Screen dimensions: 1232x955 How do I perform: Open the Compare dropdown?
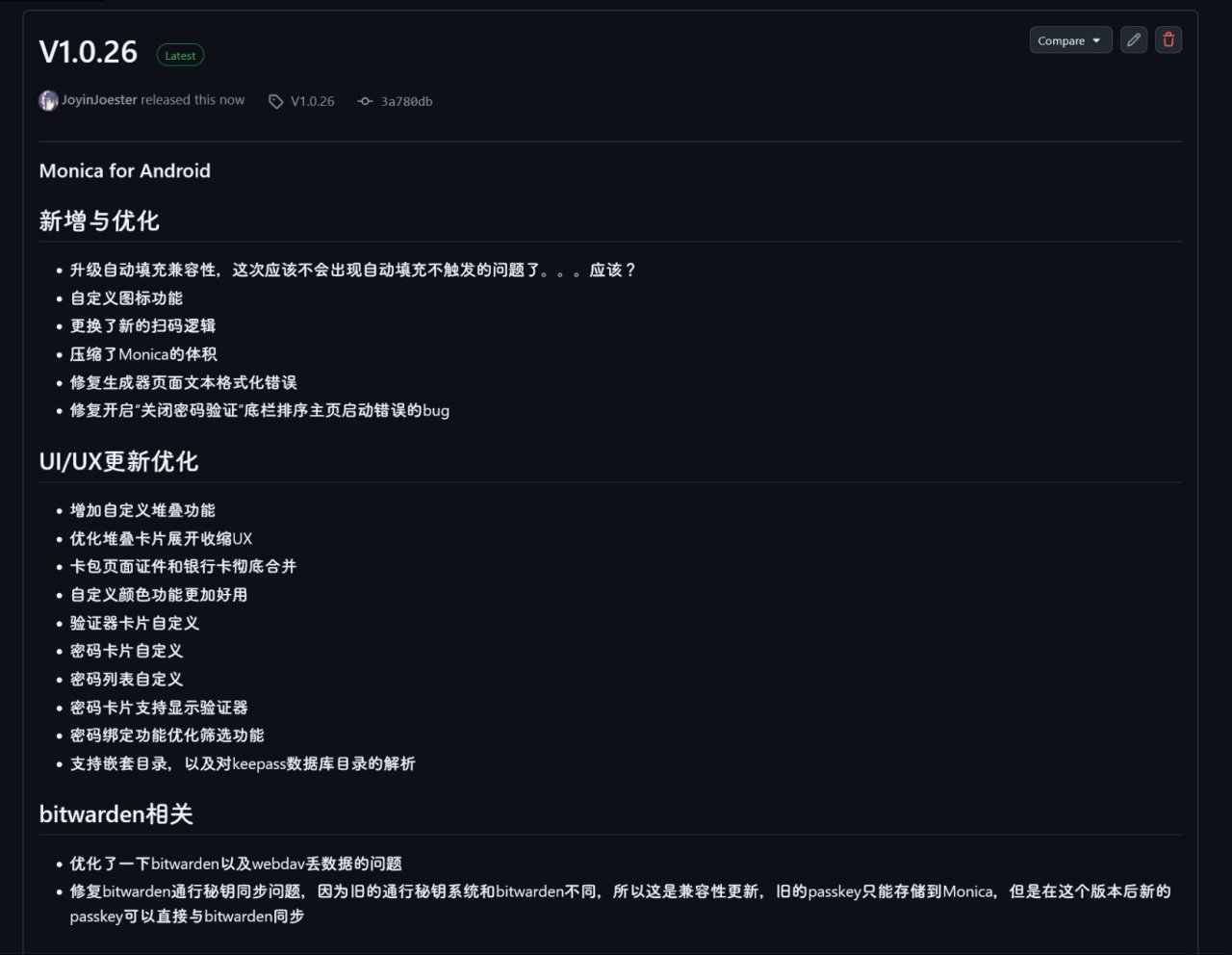1070,40
